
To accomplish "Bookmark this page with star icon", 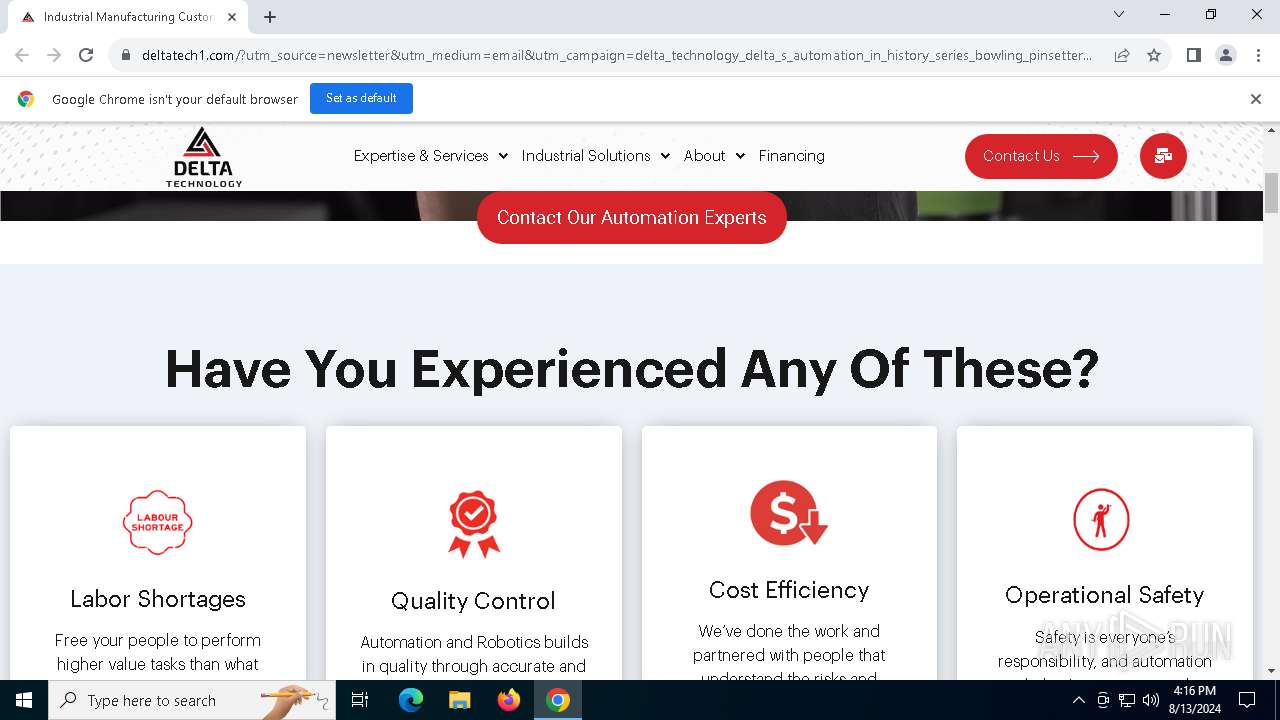I will click(x=1154, y=55).
